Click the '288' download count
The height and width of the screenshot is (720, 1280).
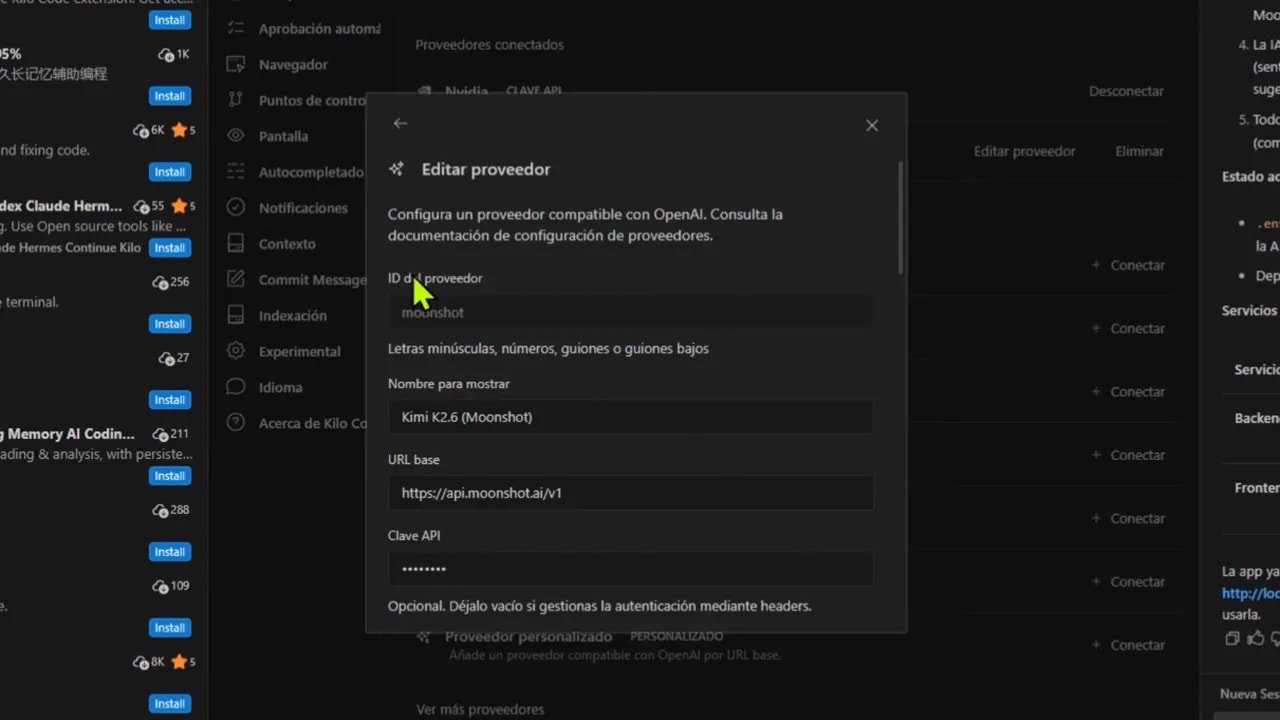click(x=179, y=510)
